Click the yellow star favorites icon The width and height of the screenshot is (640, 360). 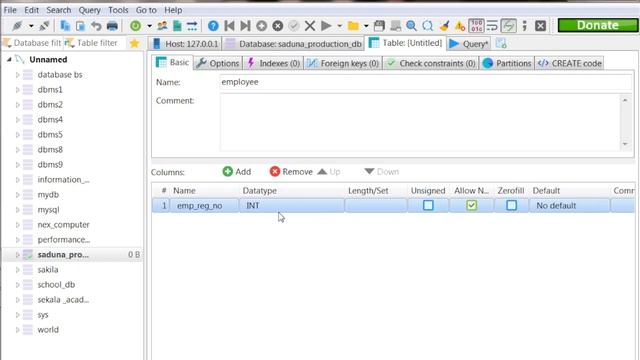(x=134, y=43)
